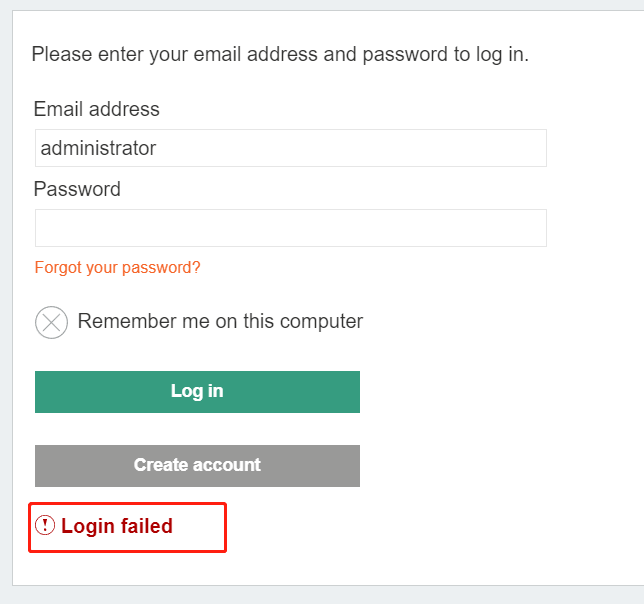The height and width of the screenshot is (604, 644).
Task: Click the red exclamation error icon
Action: coord(46,526)
